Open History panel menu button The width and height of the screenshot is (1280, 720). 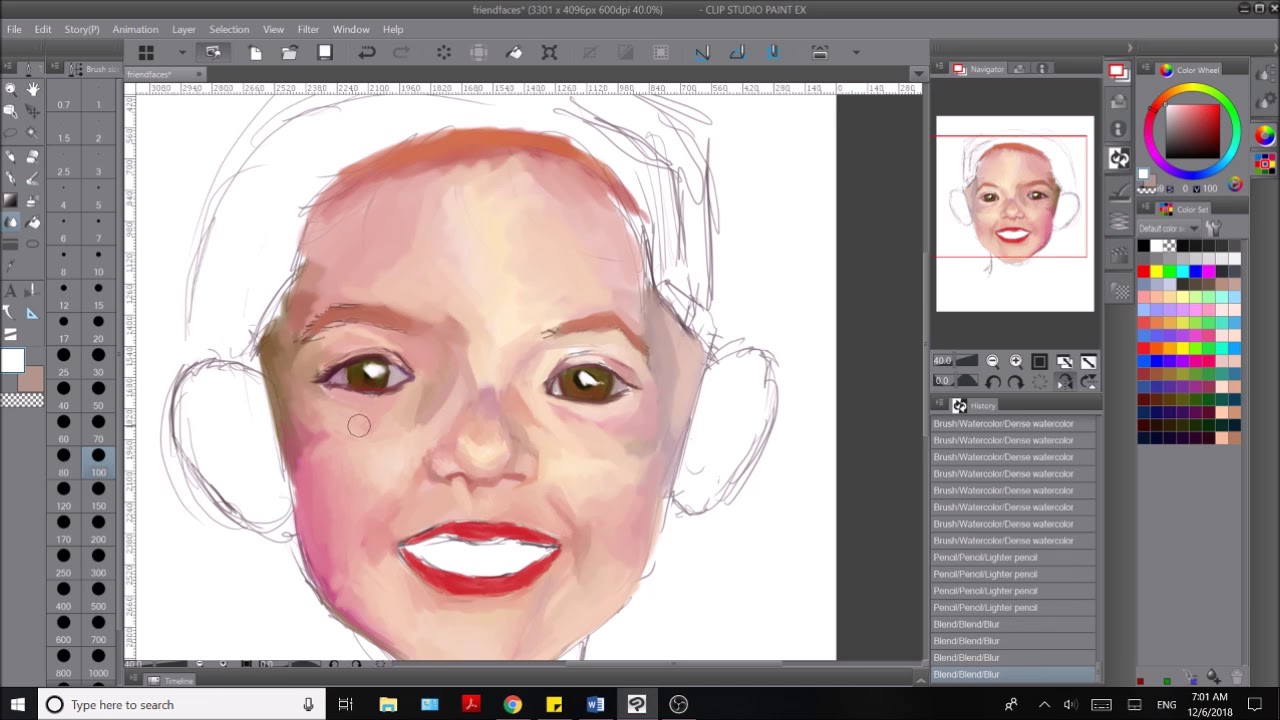[940, 405]
